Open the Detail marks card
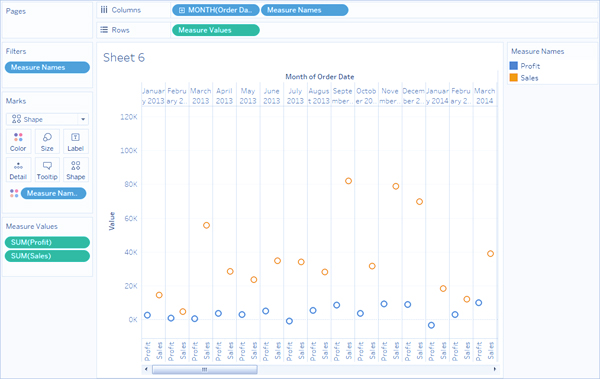The width and height of the screenshot is (600, 379). pyautogui.click(x=18, y=170)
